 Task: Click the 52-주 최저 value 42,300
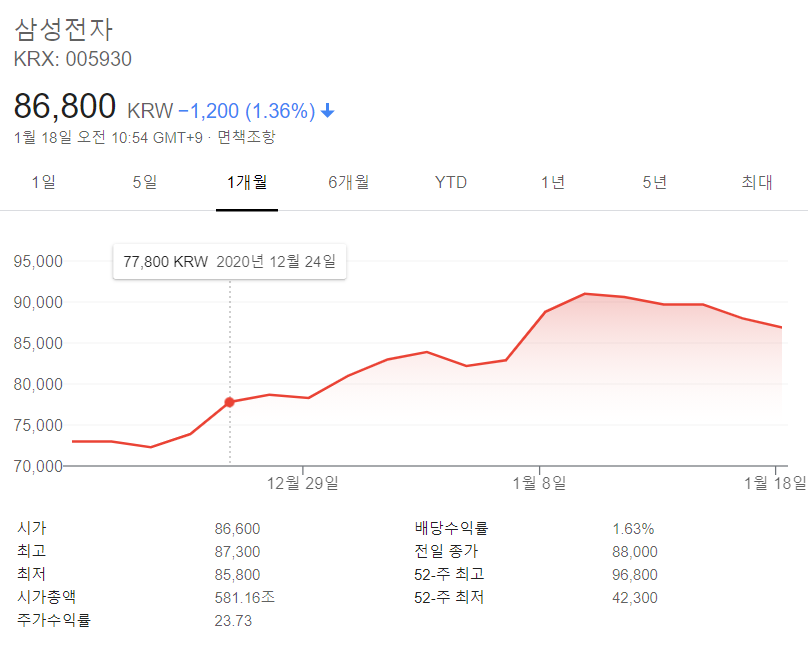click(x=635, y=598)
